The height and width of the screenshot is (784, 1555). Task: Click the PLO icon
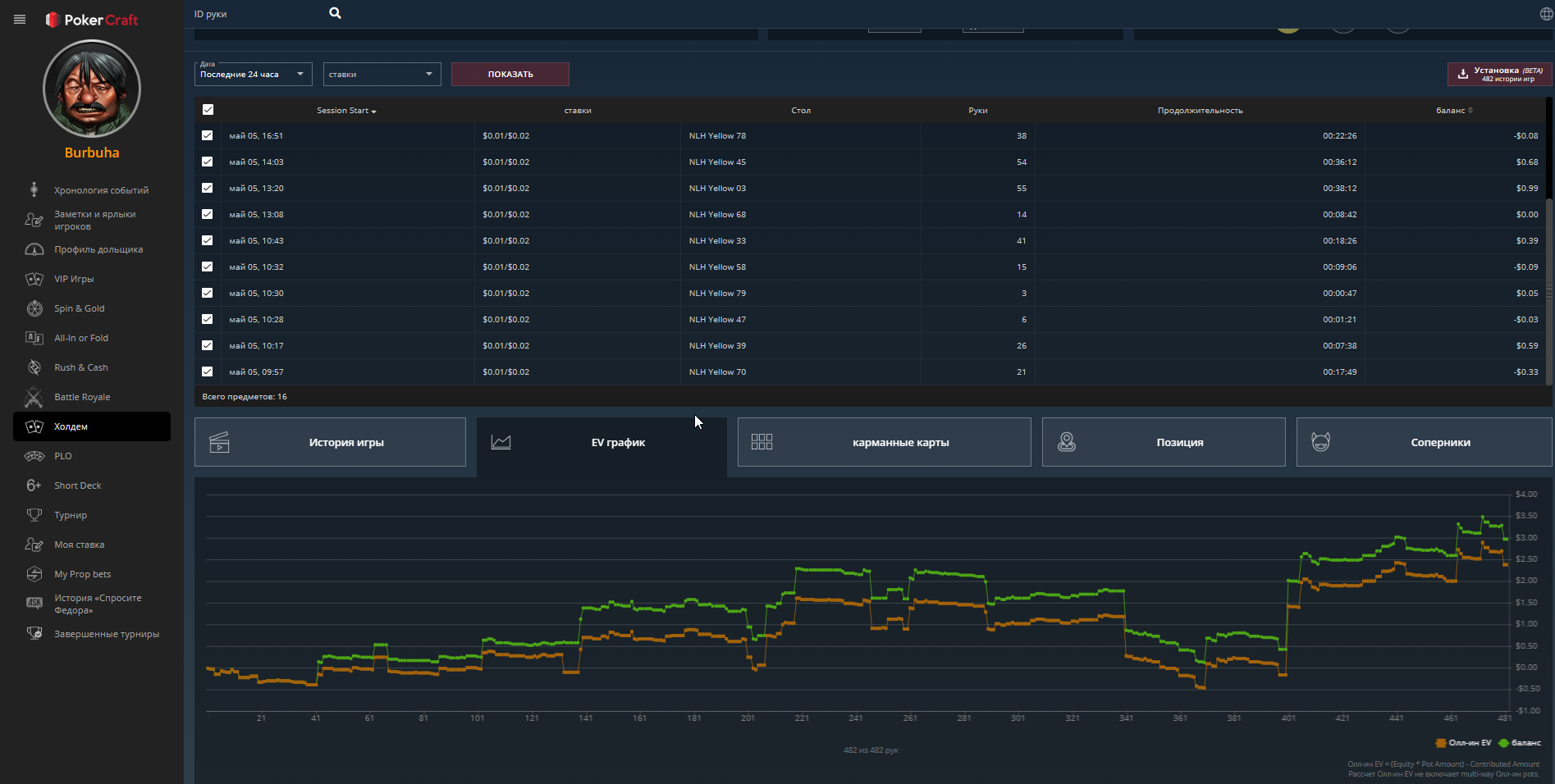pyautogui.click(x=34, y=456)
